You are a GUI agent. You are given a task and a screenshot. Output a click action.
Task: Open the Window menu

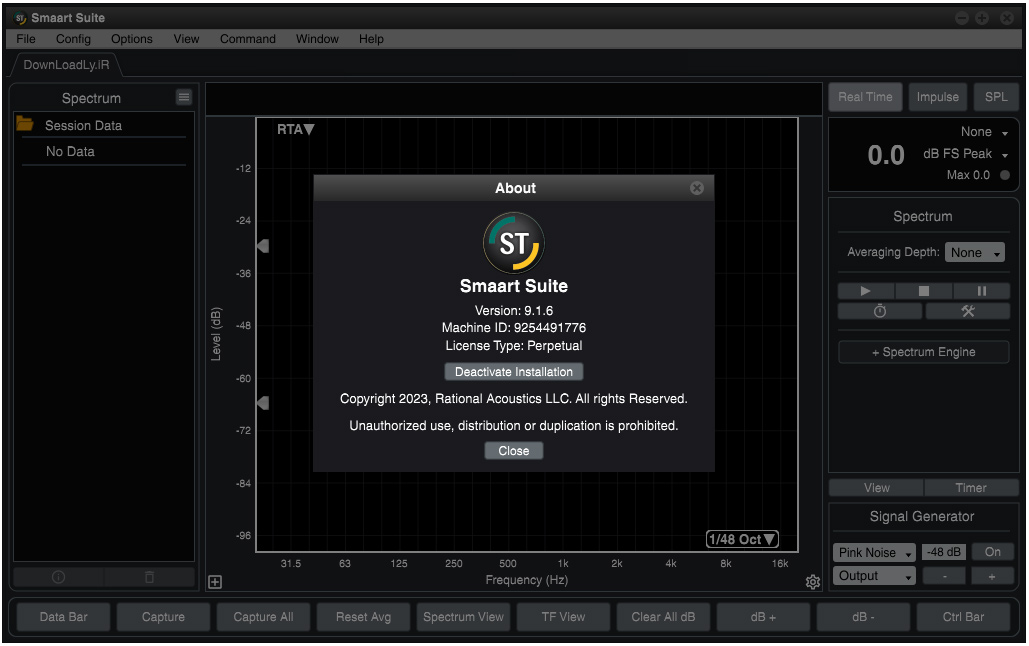tap(317, 39)
